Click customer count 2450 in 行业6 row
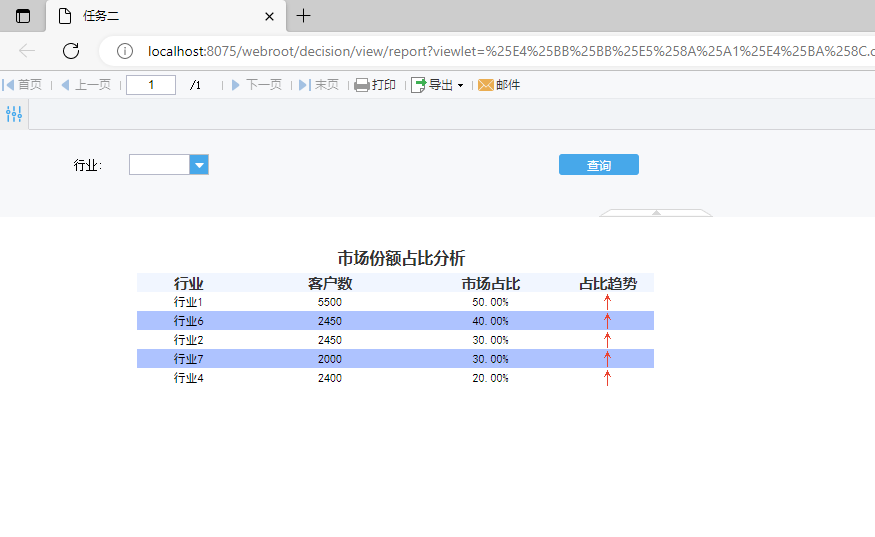The image size is (875, 537). (330, 321)
